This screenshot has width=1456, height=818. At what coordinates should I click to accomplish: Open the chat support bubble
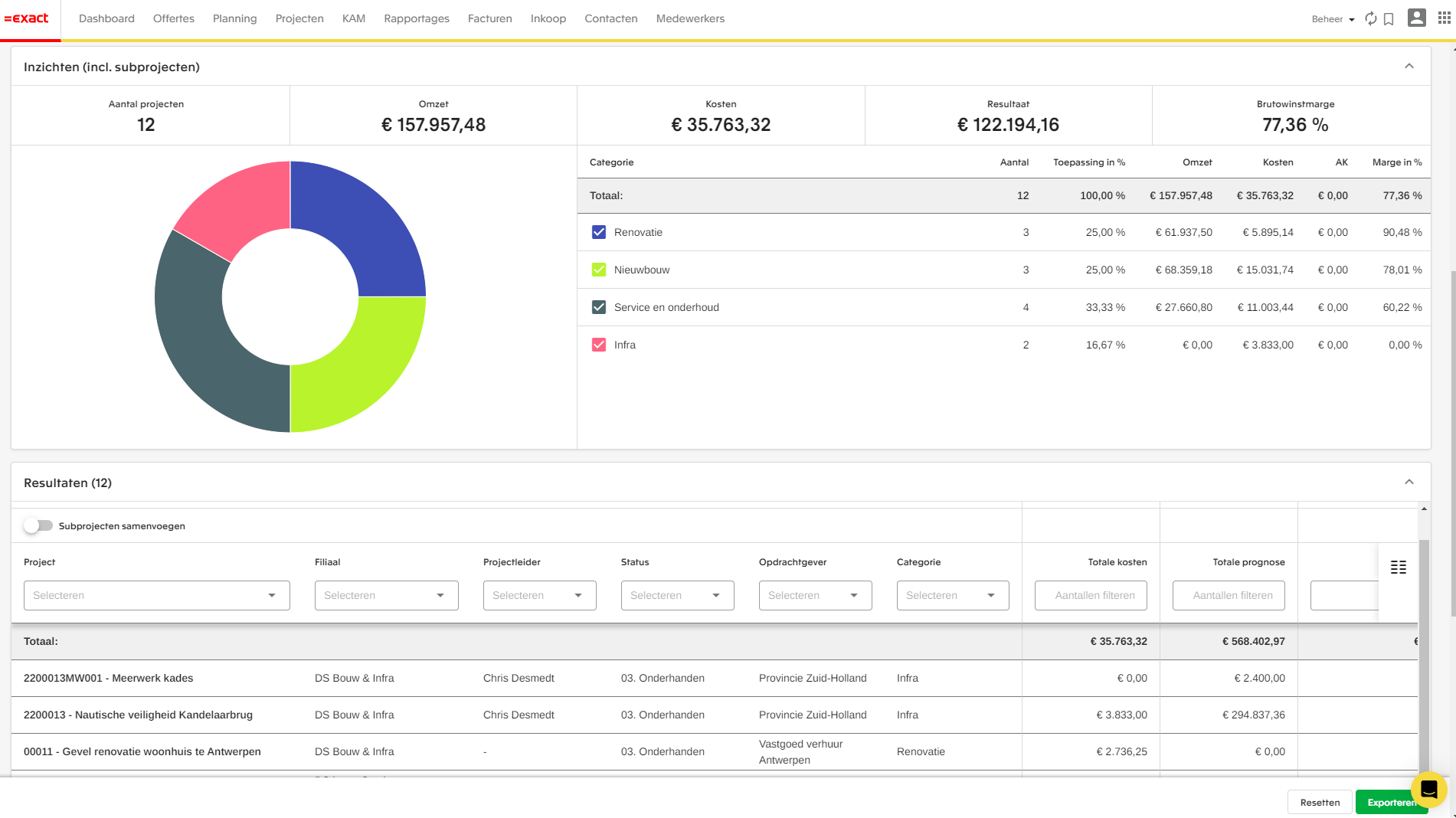coord(1428,790)
